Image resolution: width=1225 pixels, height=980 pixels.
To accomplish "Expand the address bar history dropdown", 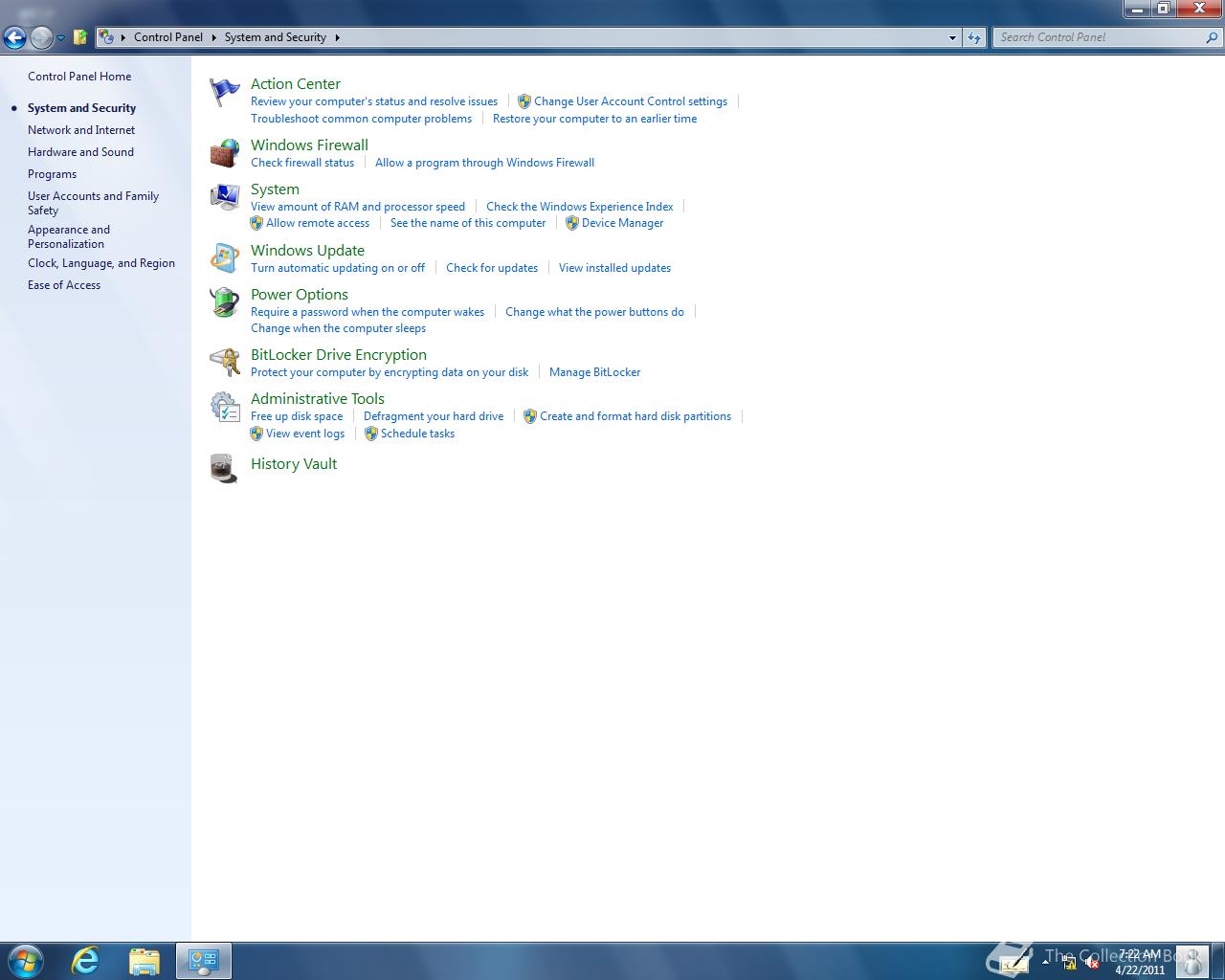I will (952, 37).
